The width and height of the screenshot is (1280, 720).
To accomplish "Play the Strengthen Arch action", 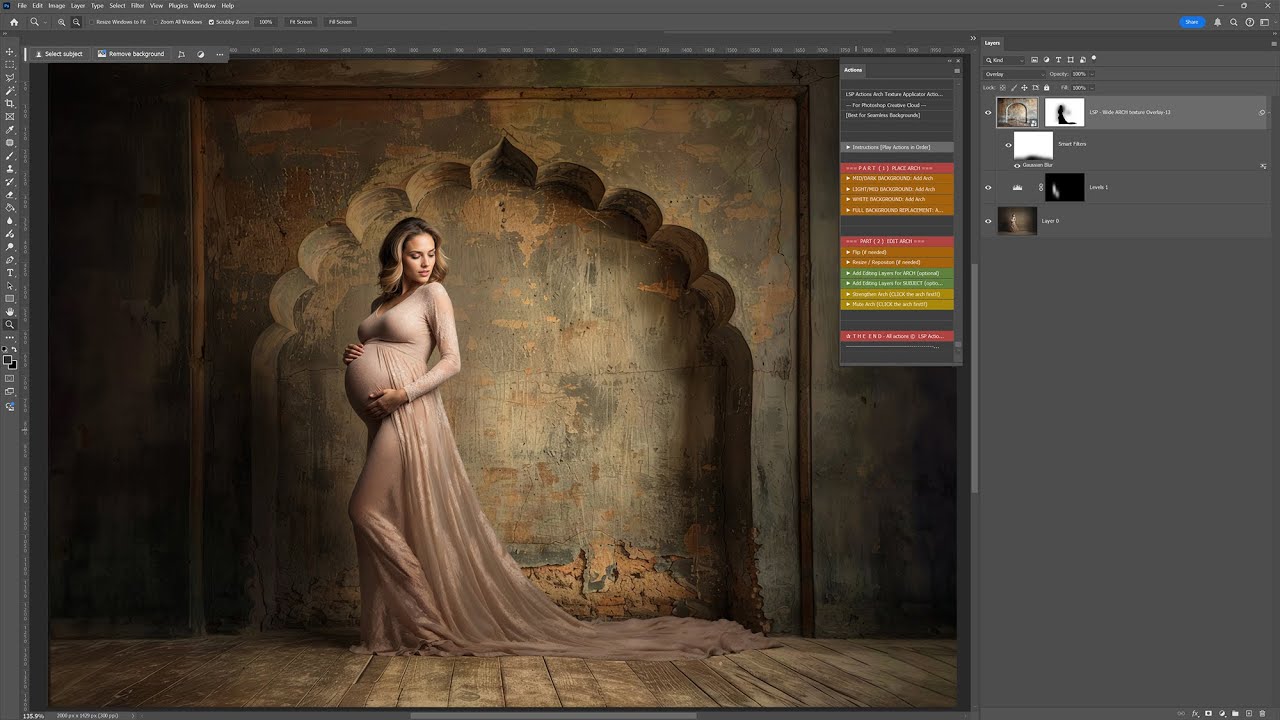I will [x=896, y=294].
